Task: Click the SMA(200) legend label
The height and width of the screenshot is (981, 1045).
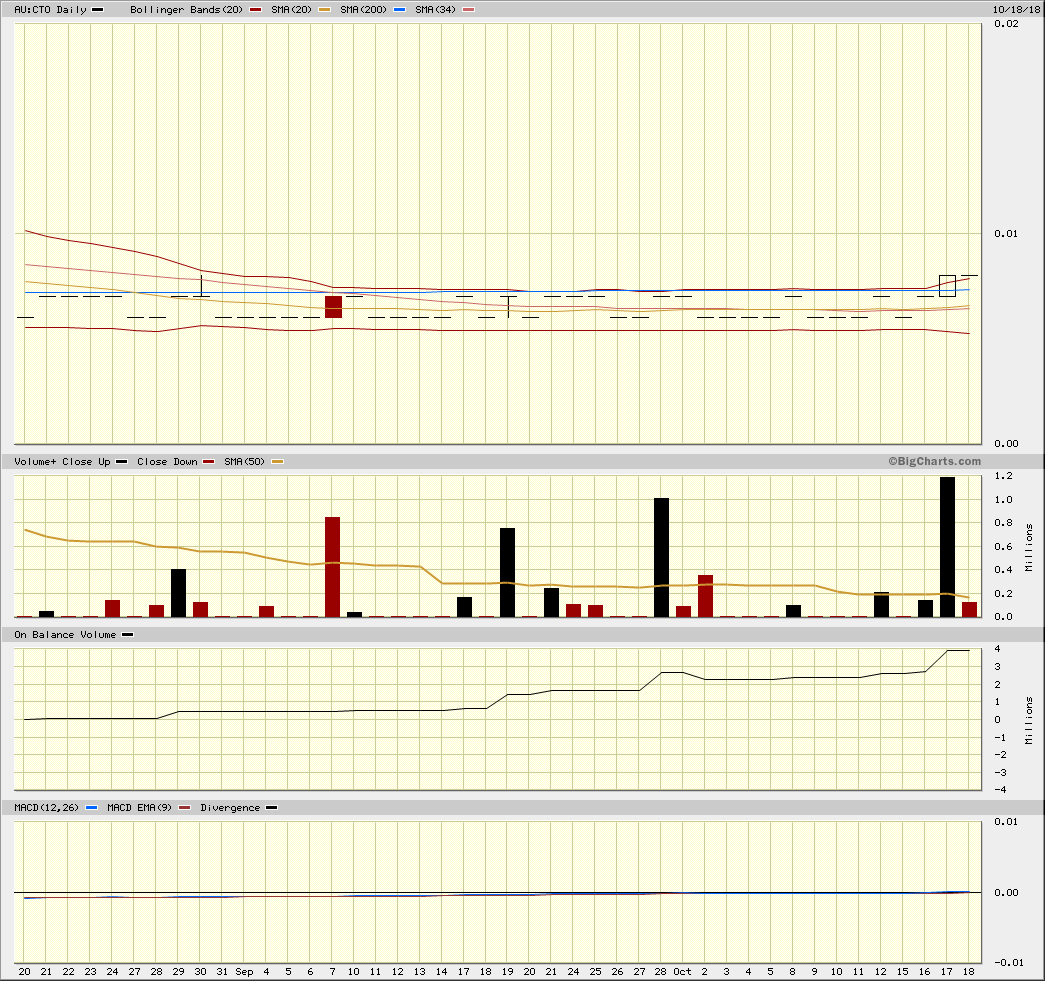Action: point(363,10)
